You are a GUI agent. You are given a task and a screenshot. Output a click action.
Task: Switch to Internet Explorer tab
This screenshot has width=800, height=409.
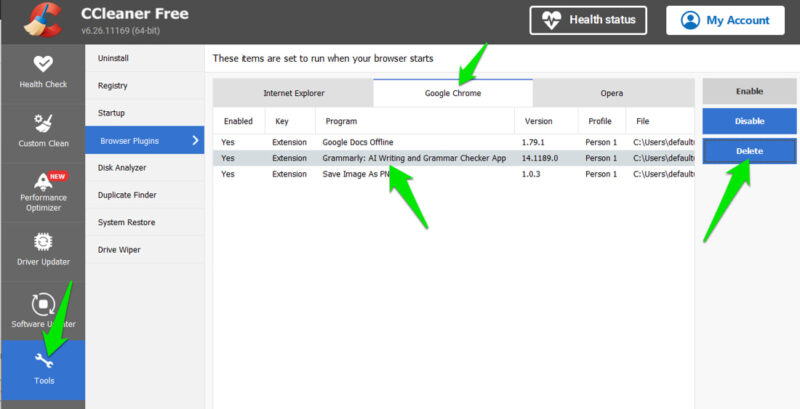coord(293,93)
